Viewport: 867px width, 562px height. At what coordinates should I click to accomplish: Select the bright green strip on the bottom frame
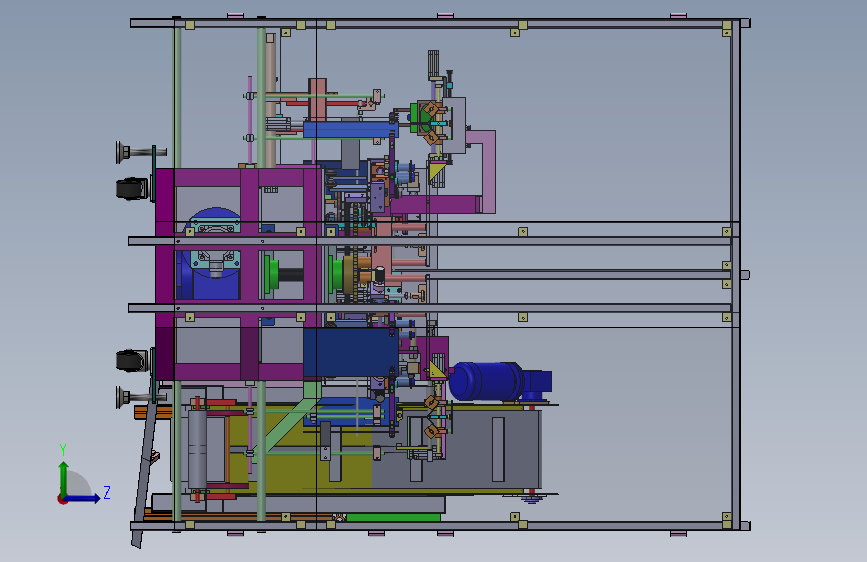click(393, 517)
